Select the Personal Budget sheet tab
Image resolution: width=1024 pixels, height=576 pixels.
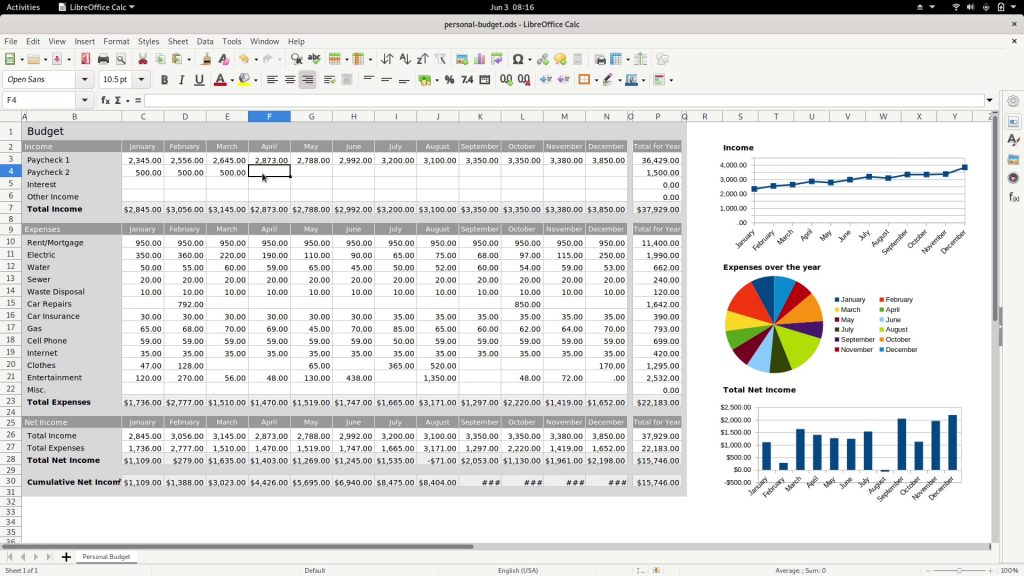(x=106, y=557)
